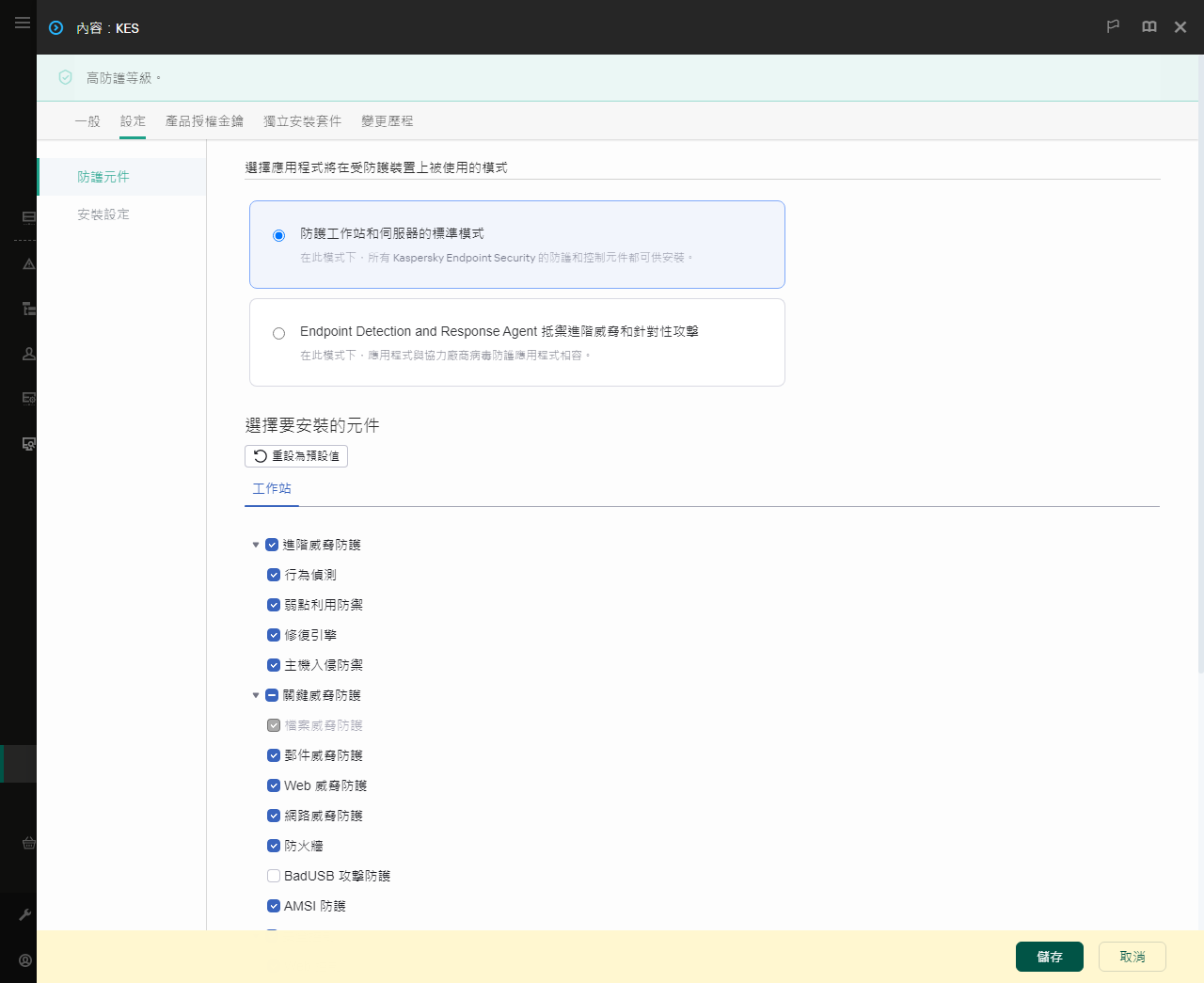Click the 取消 cancel button
This screenshot has height=983, width=1204.
point(1133,957)
